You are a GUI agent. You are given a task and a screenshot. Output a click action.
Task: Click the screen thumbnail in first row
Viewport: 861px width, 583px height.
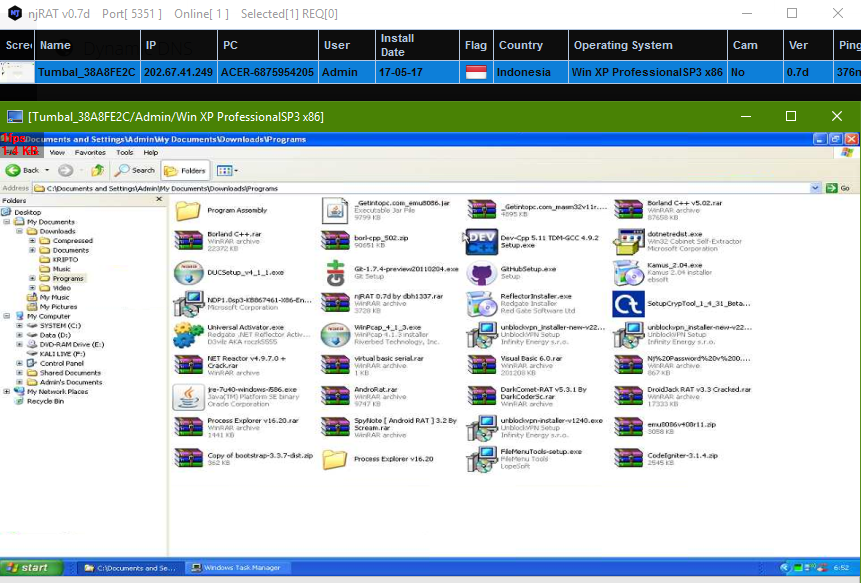pos(17,72)
